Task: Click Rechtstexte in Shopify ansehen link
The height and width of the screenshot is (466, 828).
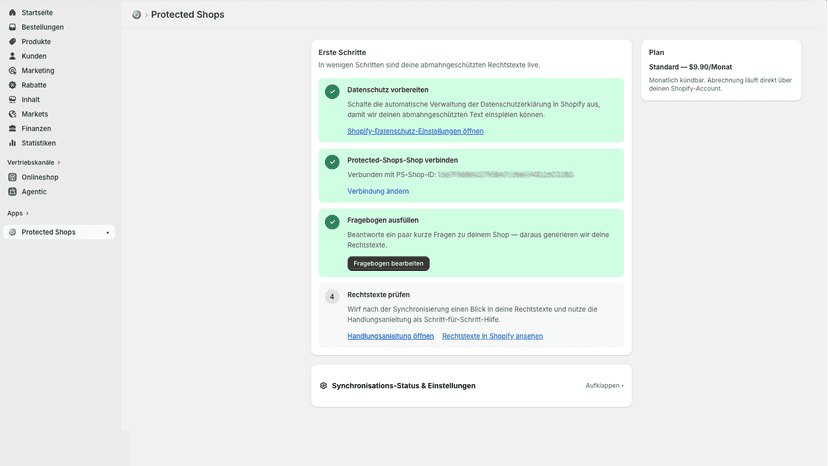Action: point(492,336)
